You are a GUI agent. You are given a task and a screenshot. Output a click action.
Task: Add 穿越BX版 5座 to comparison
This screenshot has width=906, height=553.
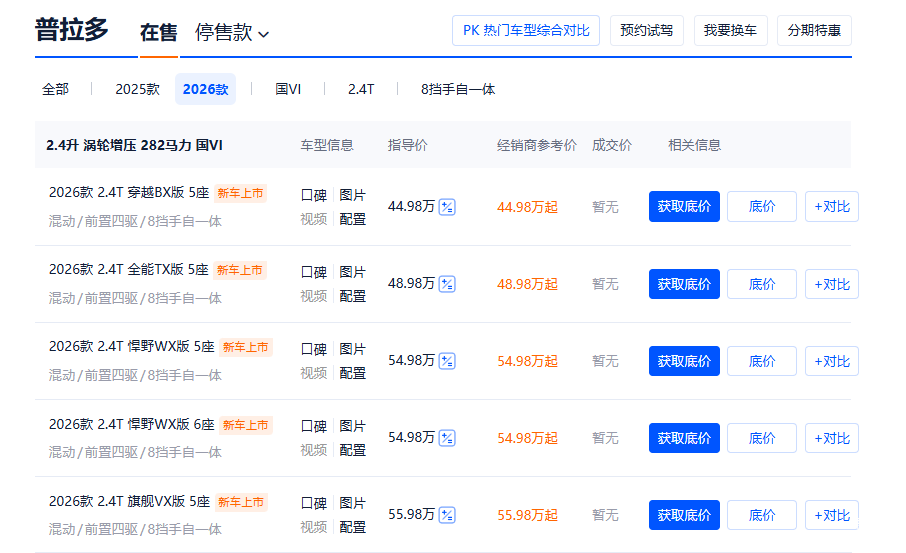click(x=832, y=206)
